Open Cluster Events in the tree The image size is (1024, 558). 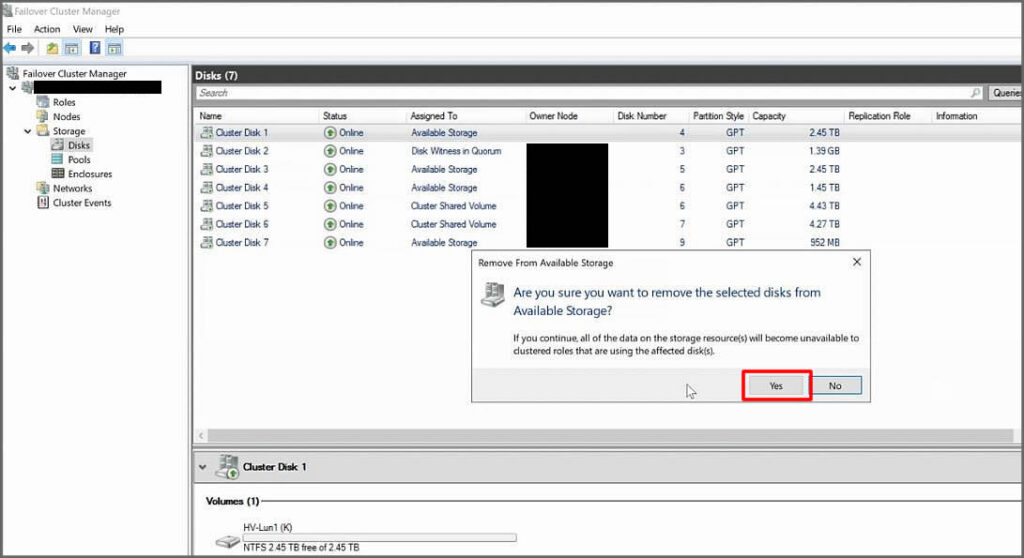[82, 203]
